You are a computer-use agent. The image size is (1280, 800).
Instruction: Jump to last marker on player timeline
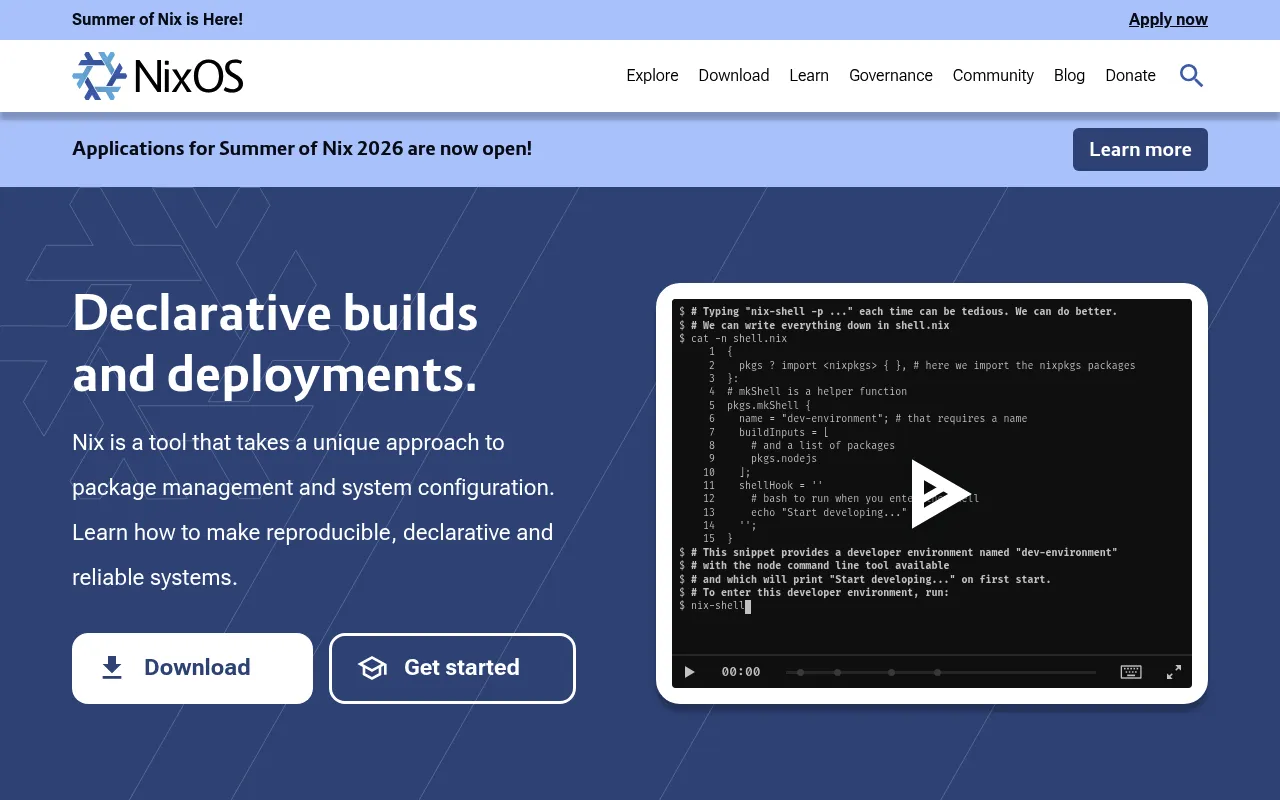pos(937,672)
